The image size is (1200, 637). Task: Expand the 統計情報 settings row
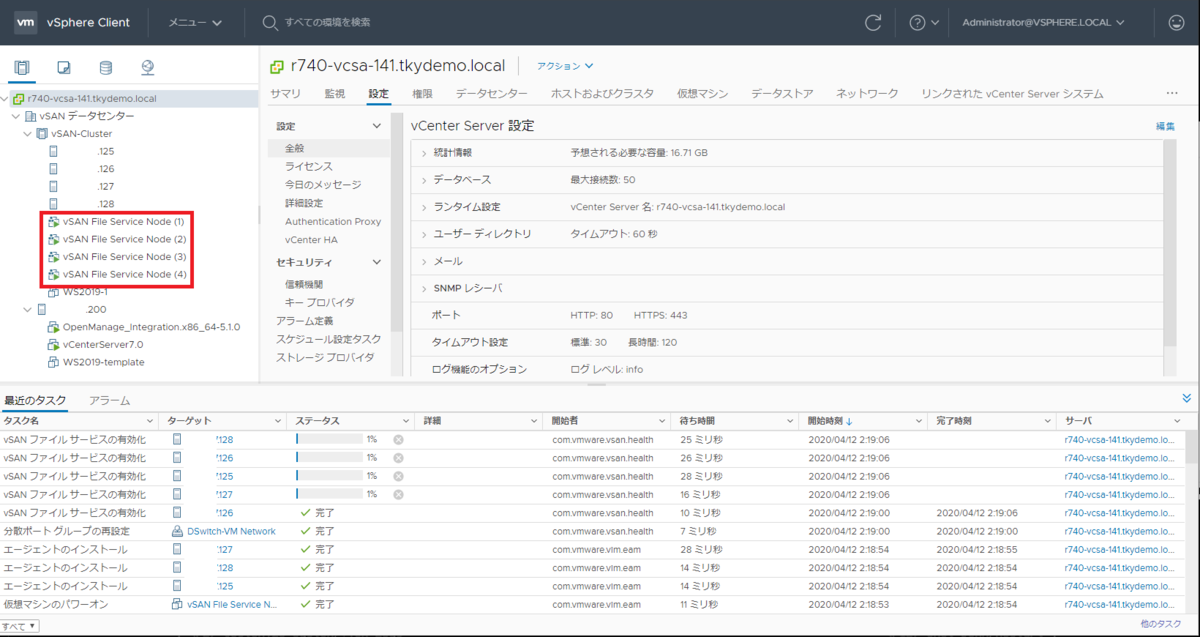[424, 153]
